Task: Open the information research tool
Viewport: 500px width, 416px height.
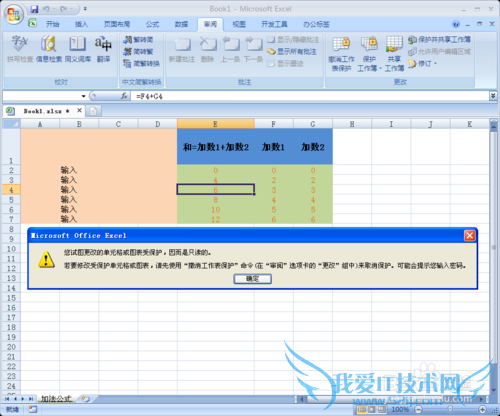Action: (x=49, y=49)
